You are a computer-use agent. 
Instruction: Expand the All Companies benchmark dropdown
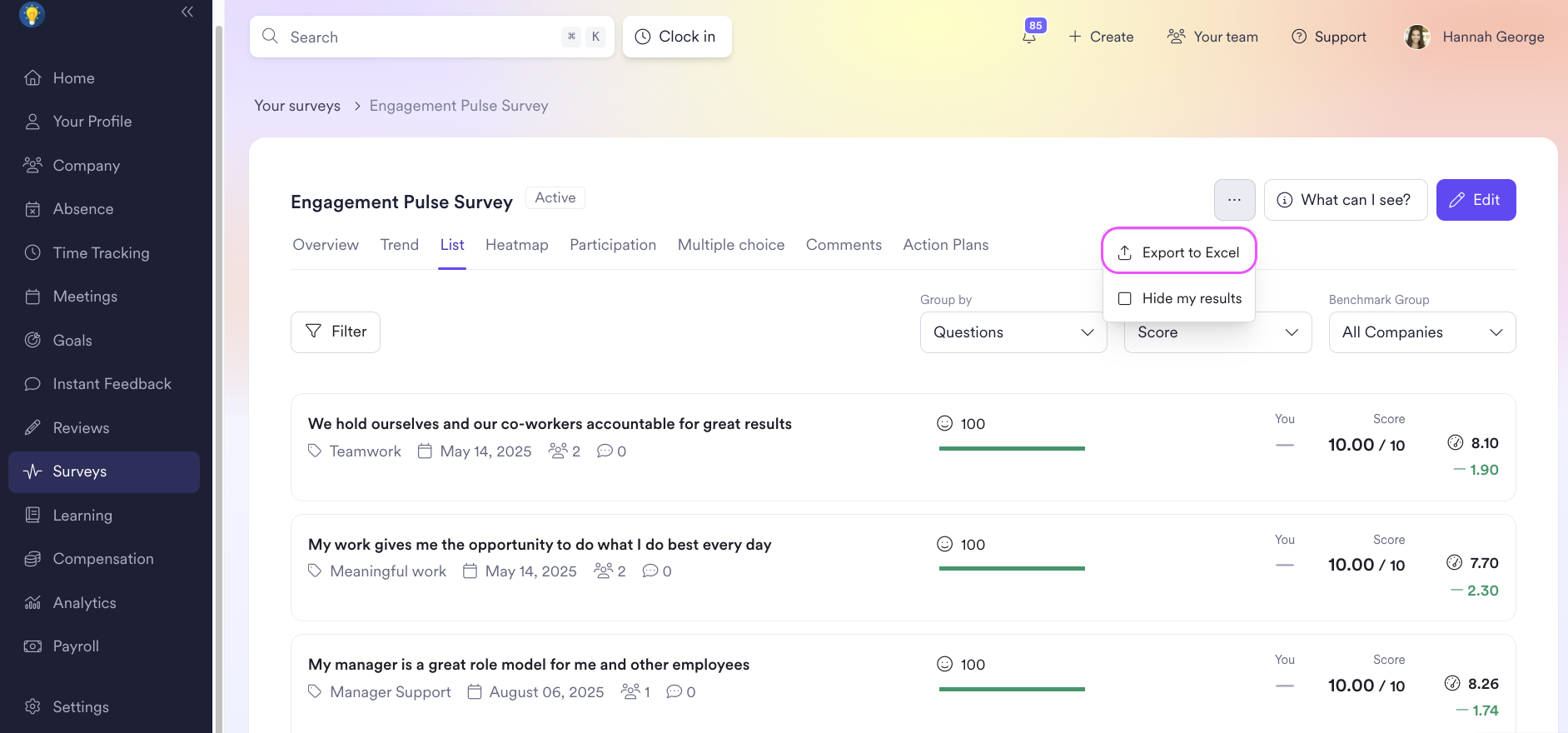1422,332
